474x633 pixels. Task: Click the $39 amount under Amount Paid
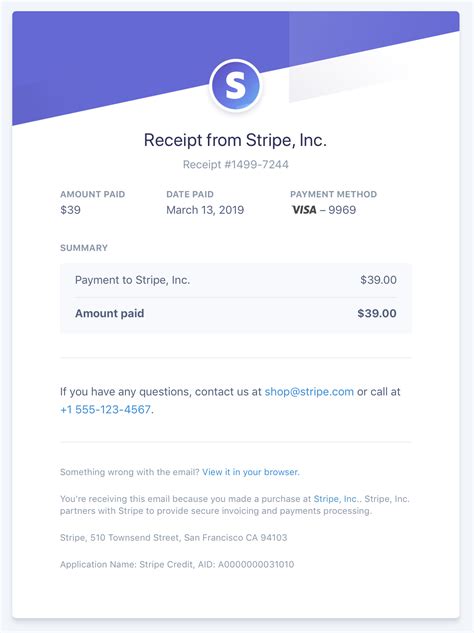tap(70, 210)
